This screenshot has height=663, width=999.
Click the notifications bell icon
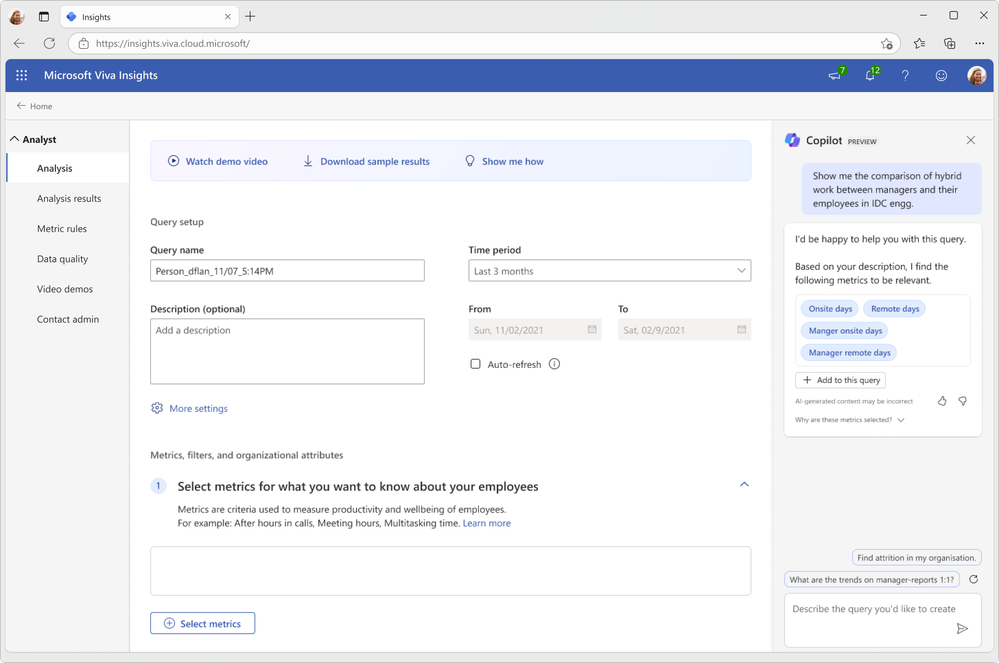point(871,76)
